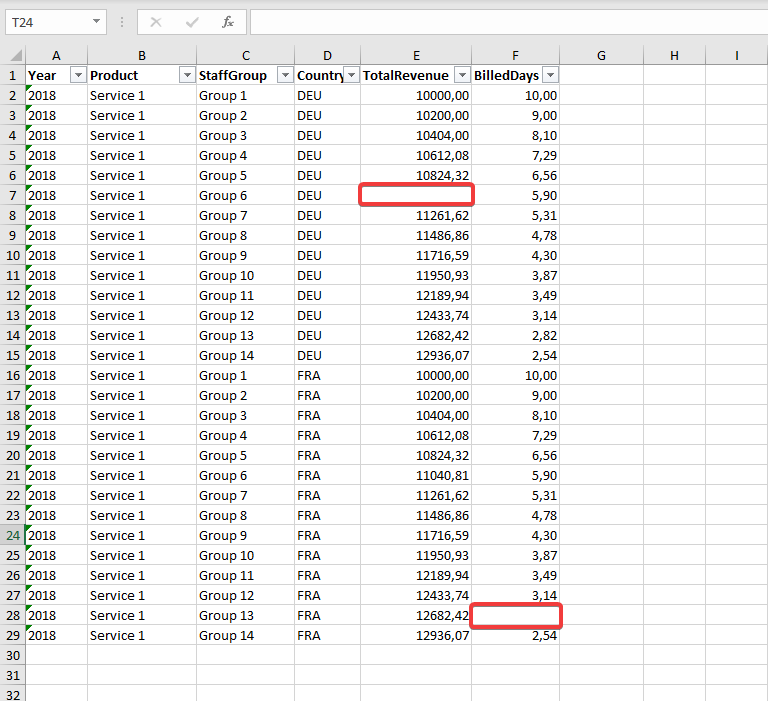This screenshot has height=701, width=768.
Task: Click the Enter checkmark icon in formula bar
Action: pos(192,22)
